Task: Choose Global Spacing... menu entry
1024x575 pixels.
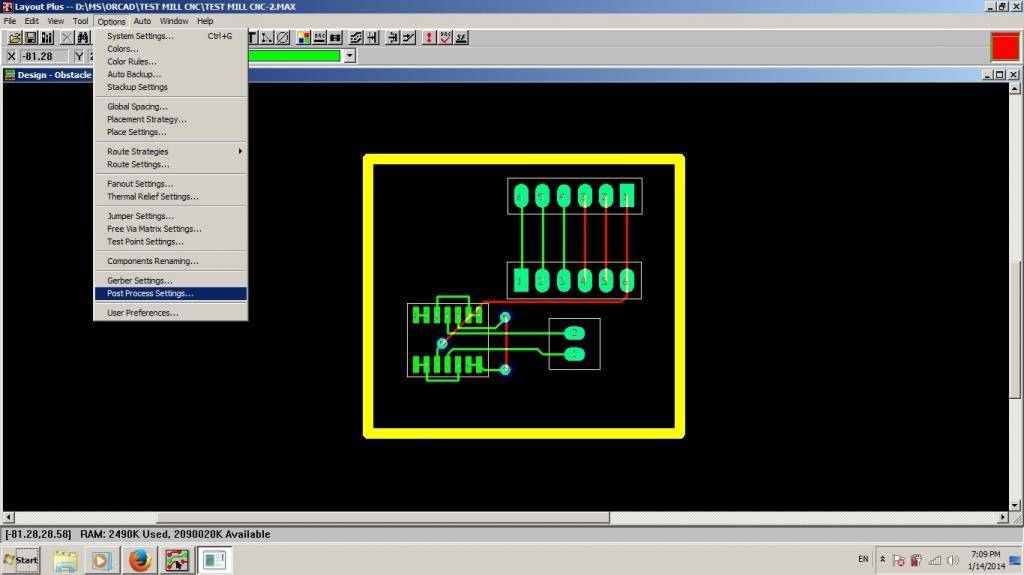Action: point(170,107)
